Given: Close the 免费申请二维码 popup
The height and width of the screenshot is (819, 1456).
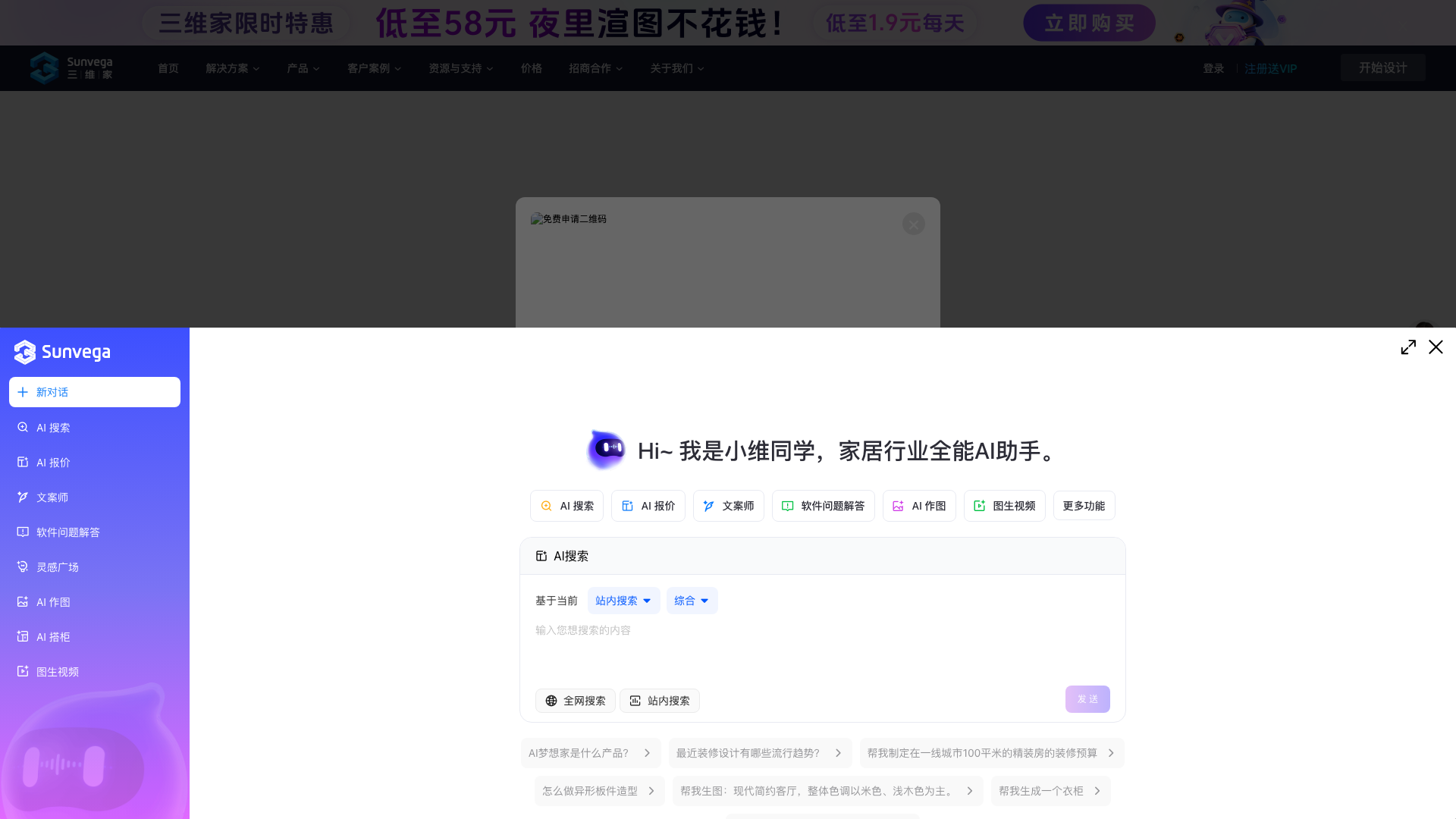Looking at the screenshot, I should pyautogui.click(x=914, y=224).
